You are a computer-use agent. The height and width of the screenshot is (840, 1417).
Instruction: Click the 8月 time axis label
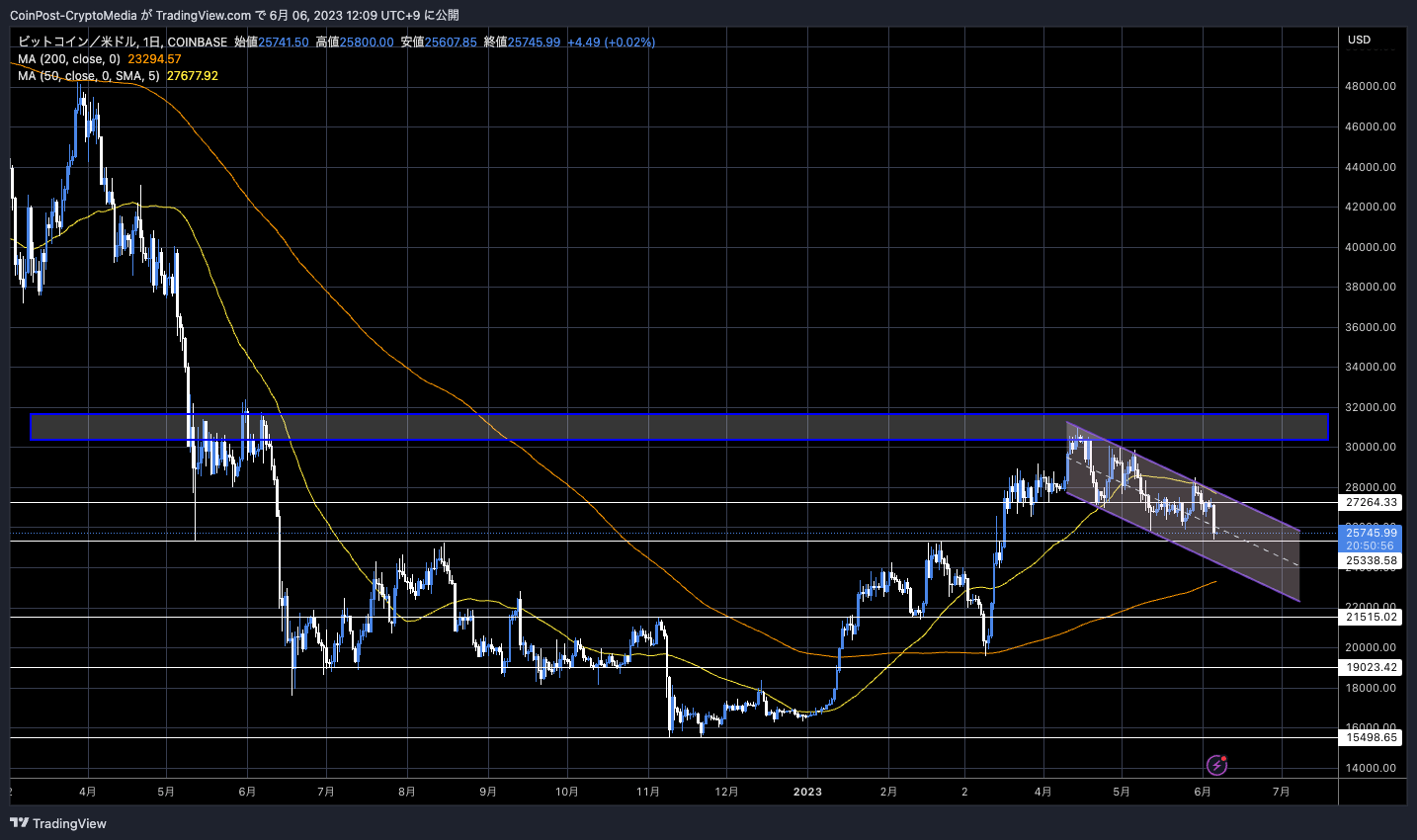pos(406,792)
